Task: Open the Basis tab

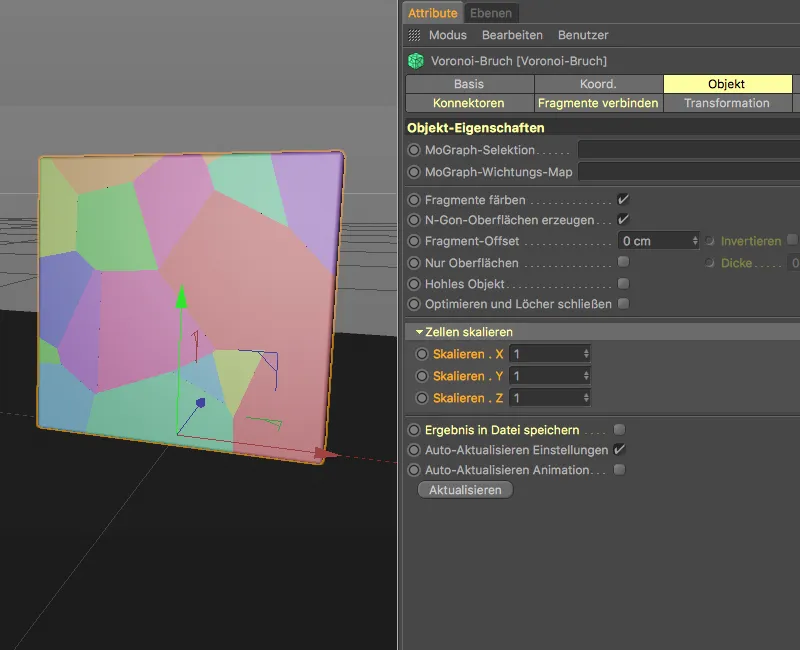Action: click(469, 84)
